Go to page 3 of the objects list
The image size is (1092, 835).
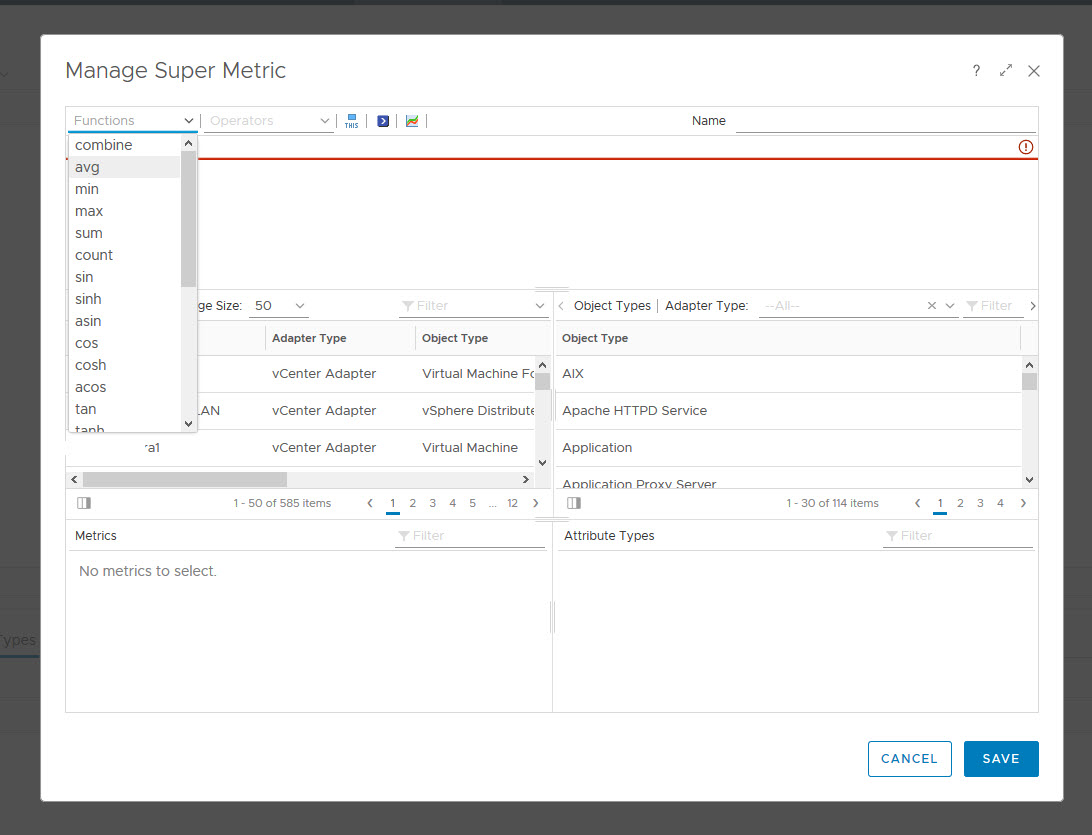coord(432,503)
